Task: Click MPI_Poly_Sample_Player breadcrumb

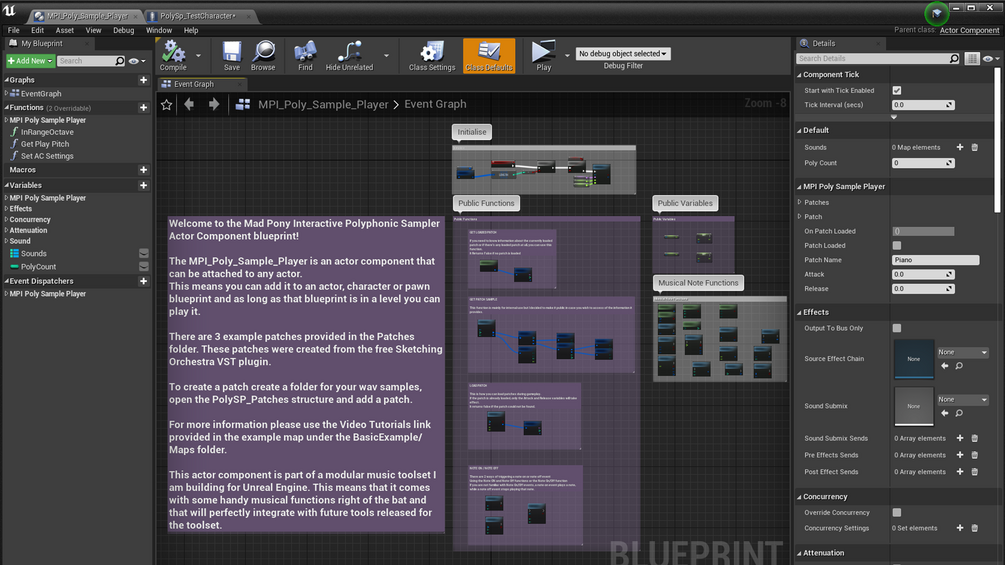Action: pos(323,104)
